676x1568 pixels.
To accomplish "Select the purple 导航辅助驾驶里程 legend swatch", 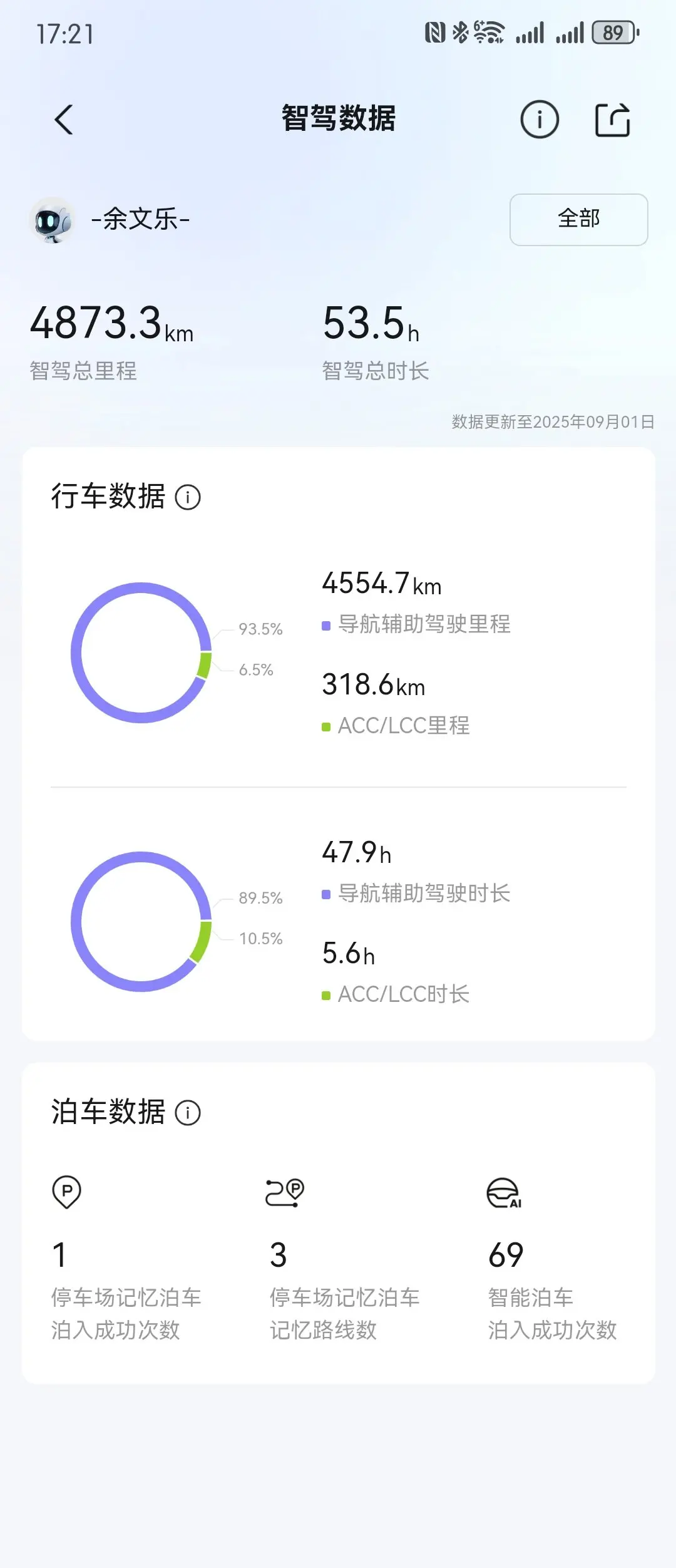I will pos(326,626).
